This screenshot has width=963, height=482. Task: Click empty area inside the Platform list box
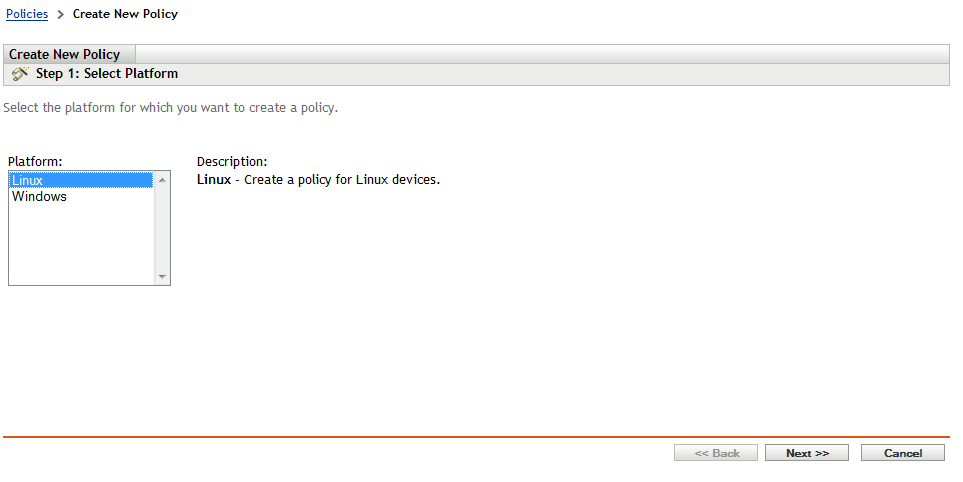[x=80, y=245]
